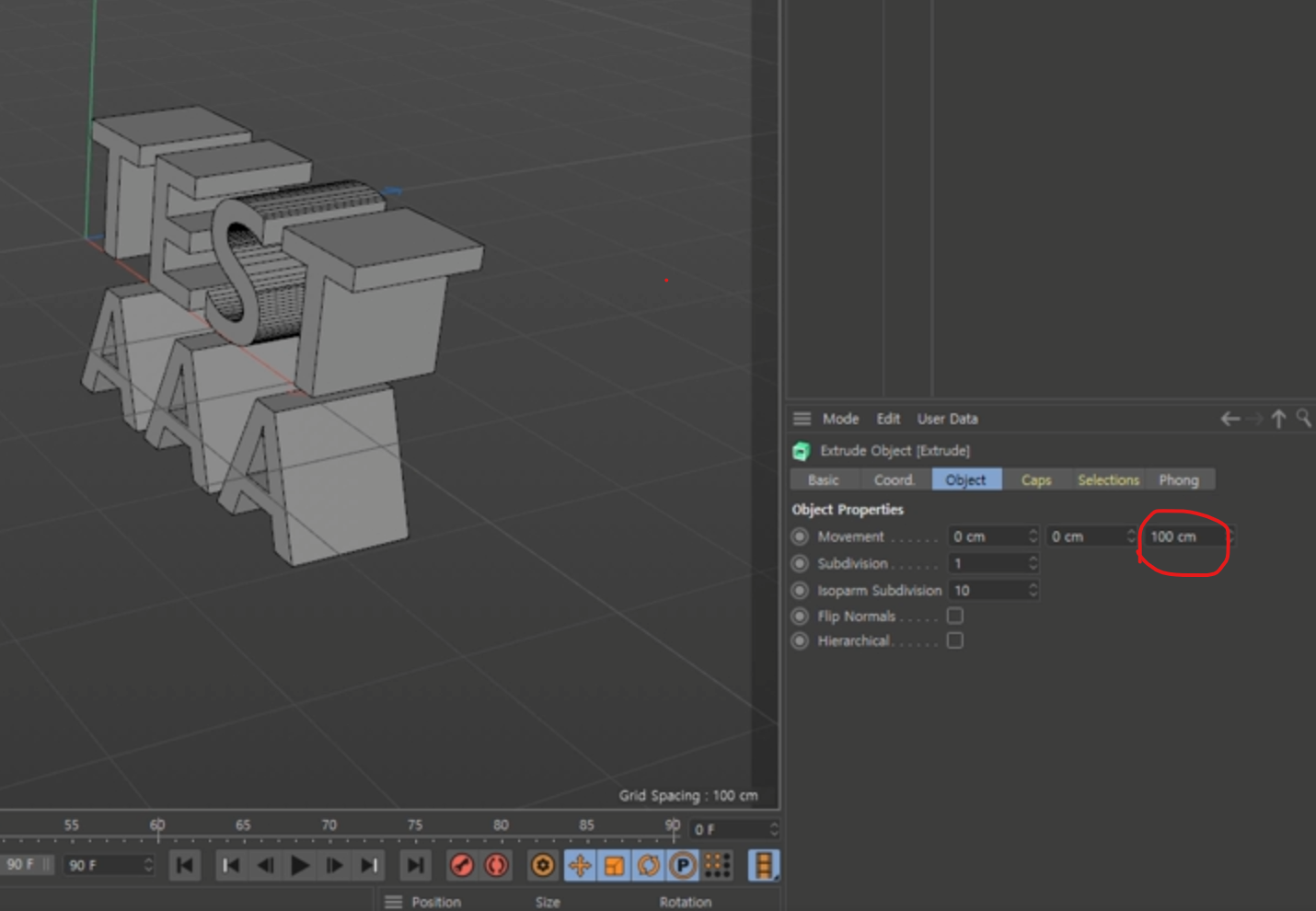Open the User Data menu
Image resolution: width=1316 pixels, height=911 pixels.
[x=947, y=419]
